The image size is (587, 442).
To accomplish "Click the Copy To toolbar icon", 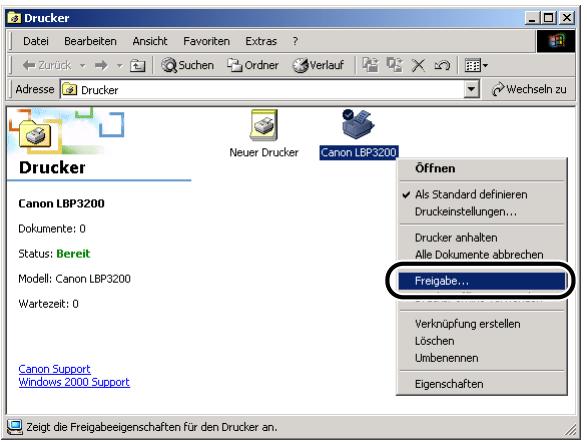I will (394, 65).
